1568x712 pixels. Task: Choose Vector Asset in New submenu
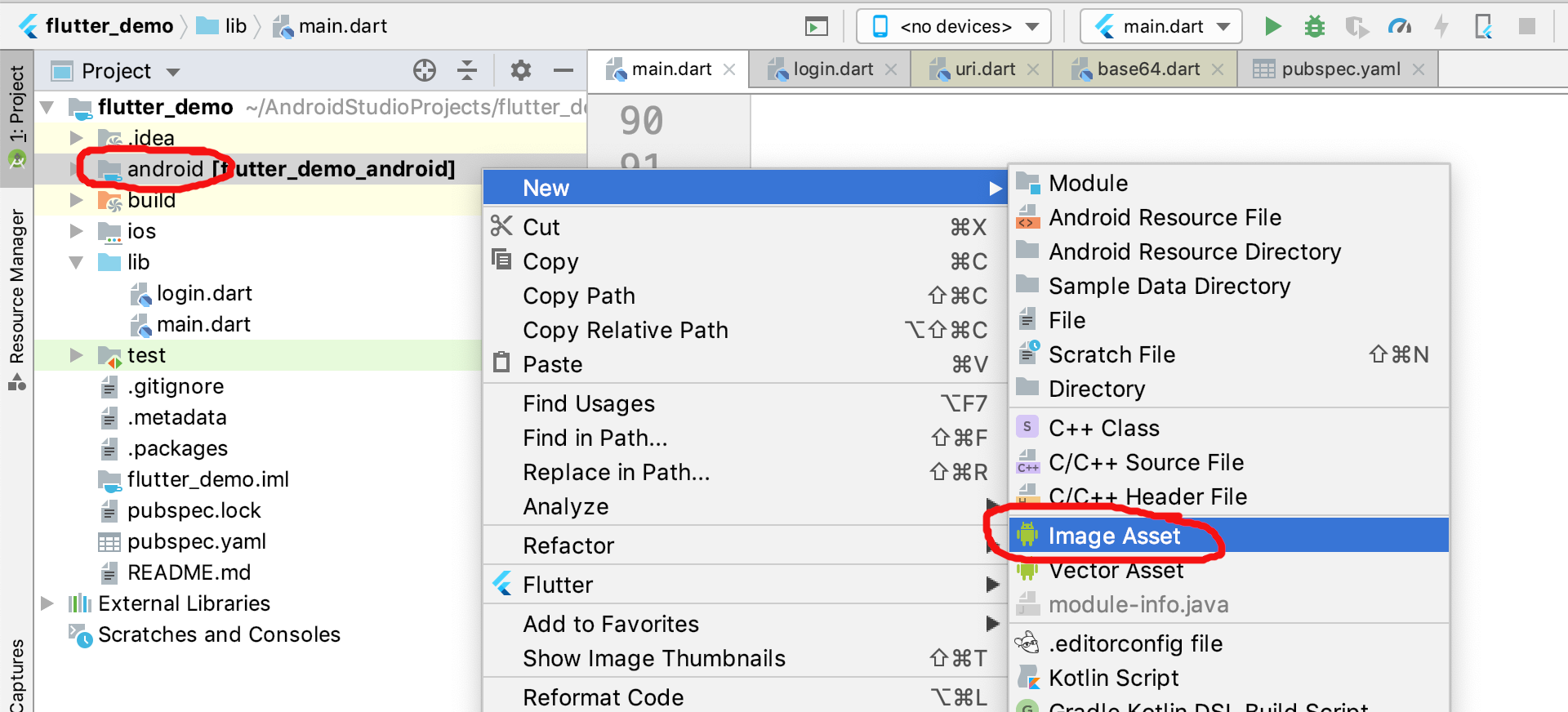pos(1229,570)
